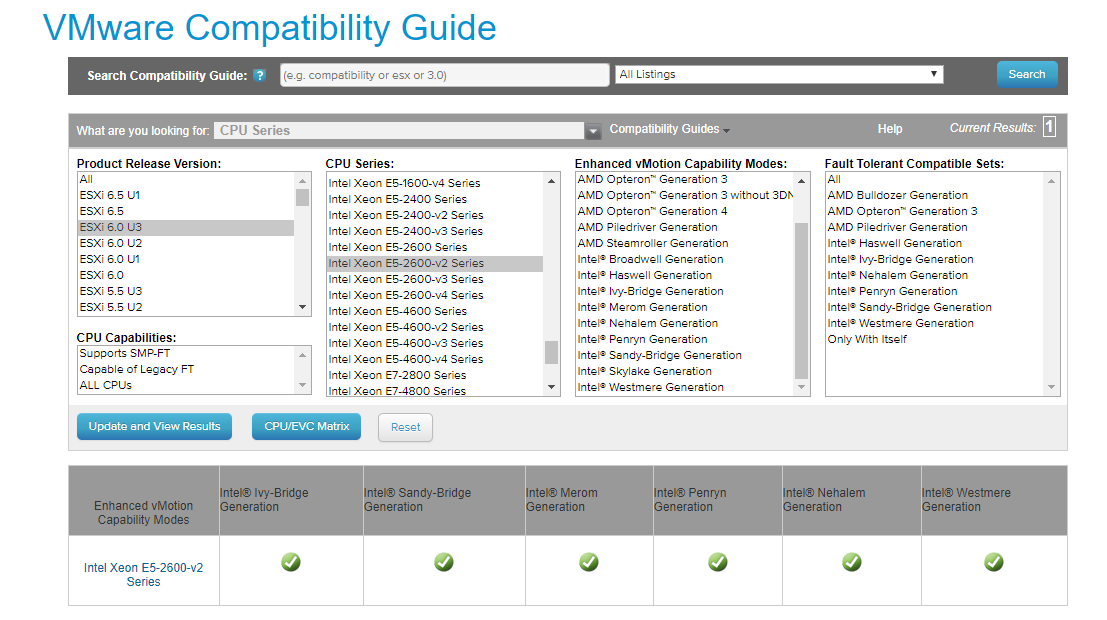This screenshot has height=620, width=1107.
Task: Open the CPU/EVC Matrix
Action: (x=307, y=427)
